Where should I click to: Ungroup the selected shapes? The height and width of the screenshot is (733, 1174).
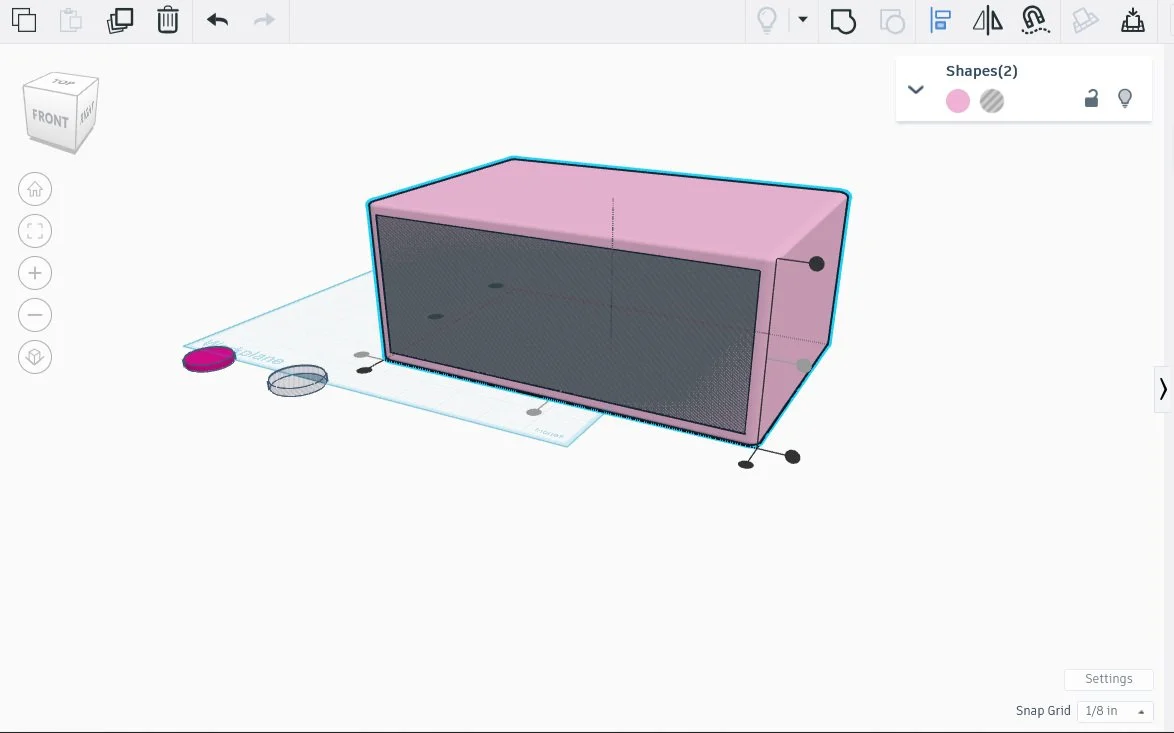892,21
